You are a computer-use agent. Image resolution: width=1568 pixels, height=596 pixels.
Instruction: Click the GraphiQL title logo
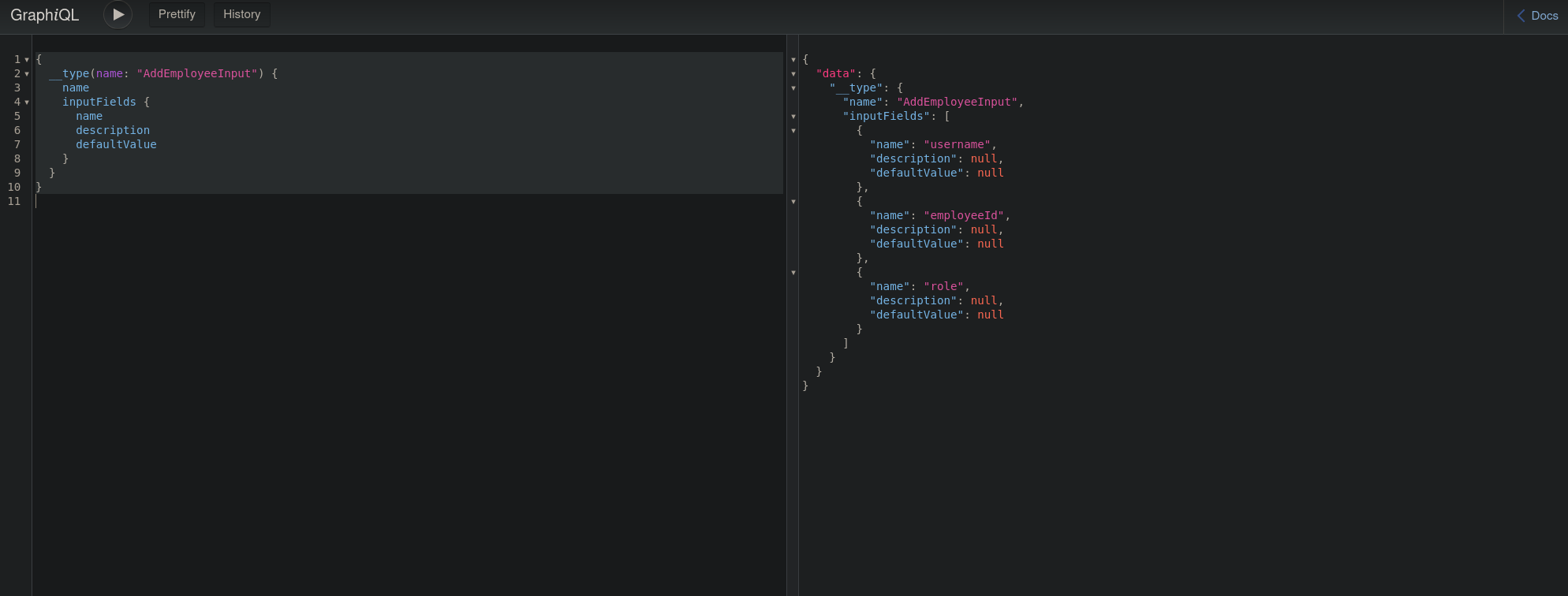pyautogui.click(x=45, y=15)
